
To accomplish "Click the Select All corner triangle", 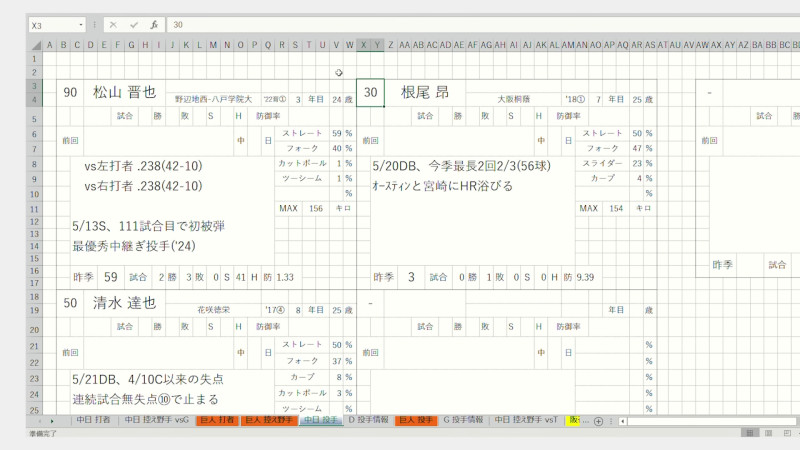I will pyautogui.click(x=36, y=45).
